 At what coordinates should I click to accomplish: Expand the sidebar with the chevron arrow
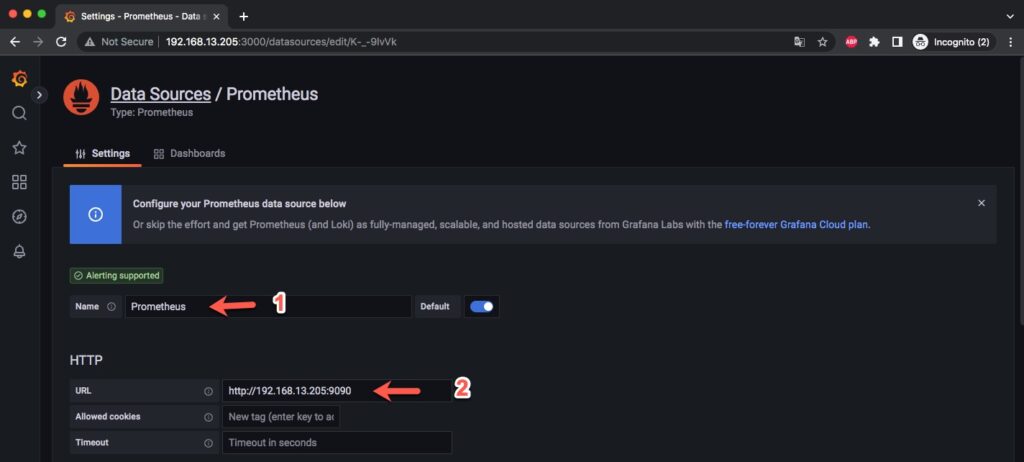coord(39,95)
